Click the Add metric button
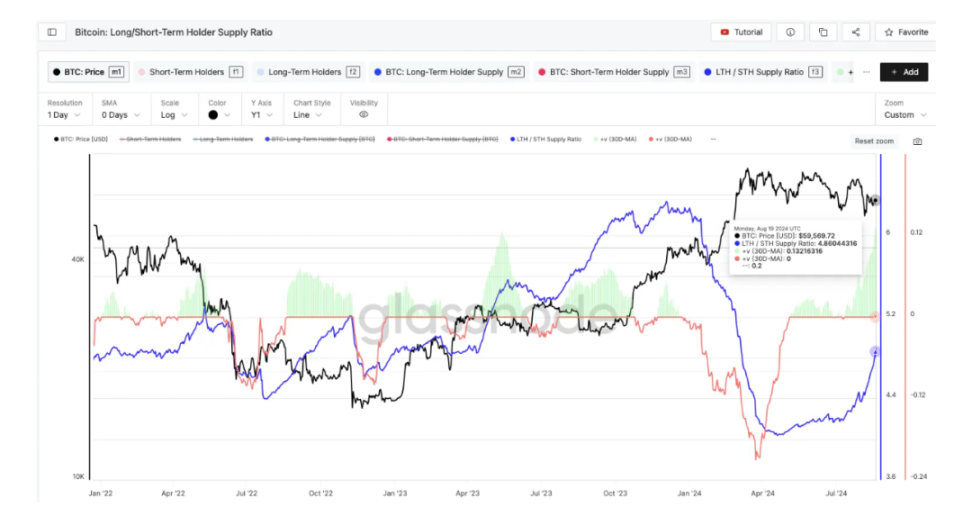Viewport: 972px width, 516px height. (903, 72)
